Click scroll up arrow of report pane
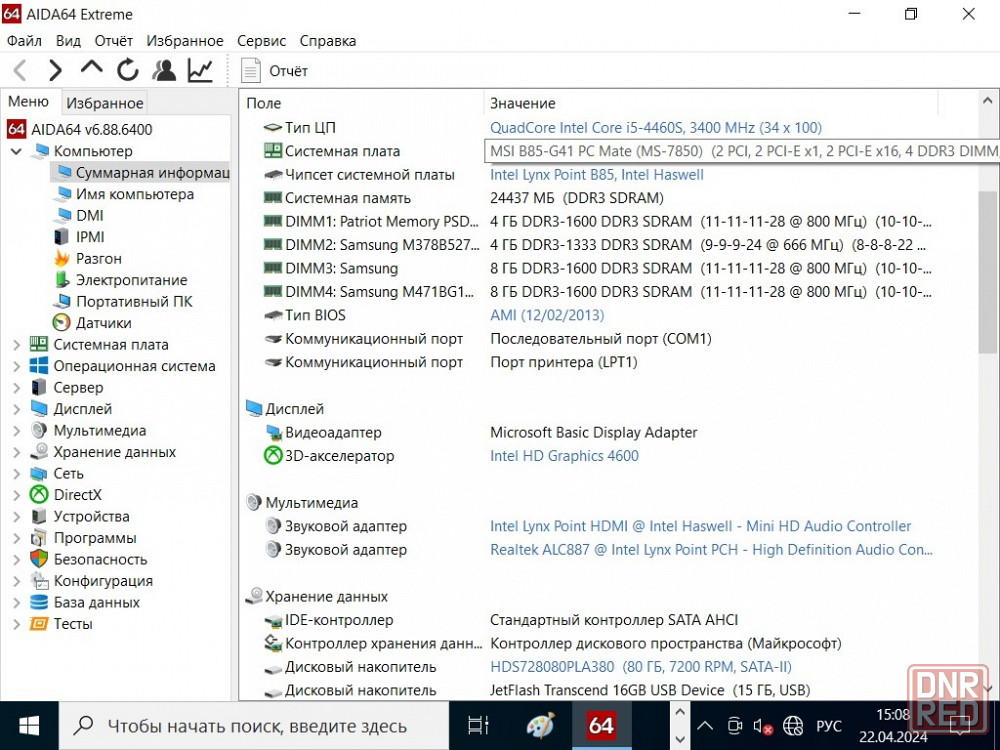The image size is (1000, 750). point(987,101)
